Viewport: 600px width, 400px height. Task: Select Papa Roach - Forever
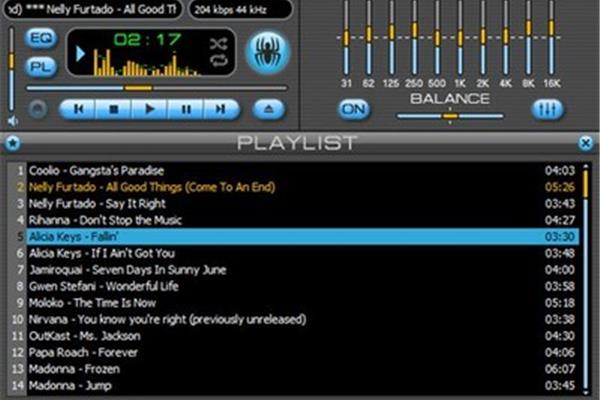[x=302, y=353]
